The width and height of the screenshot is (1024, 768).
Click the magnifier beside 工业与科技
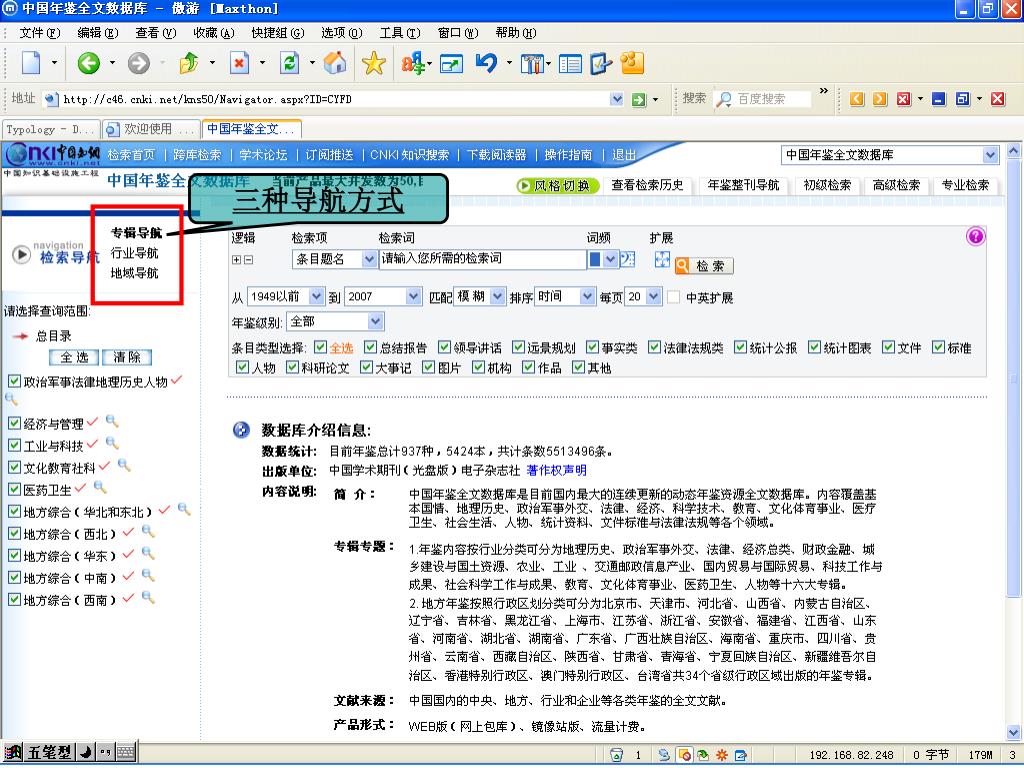click(112, 443)
